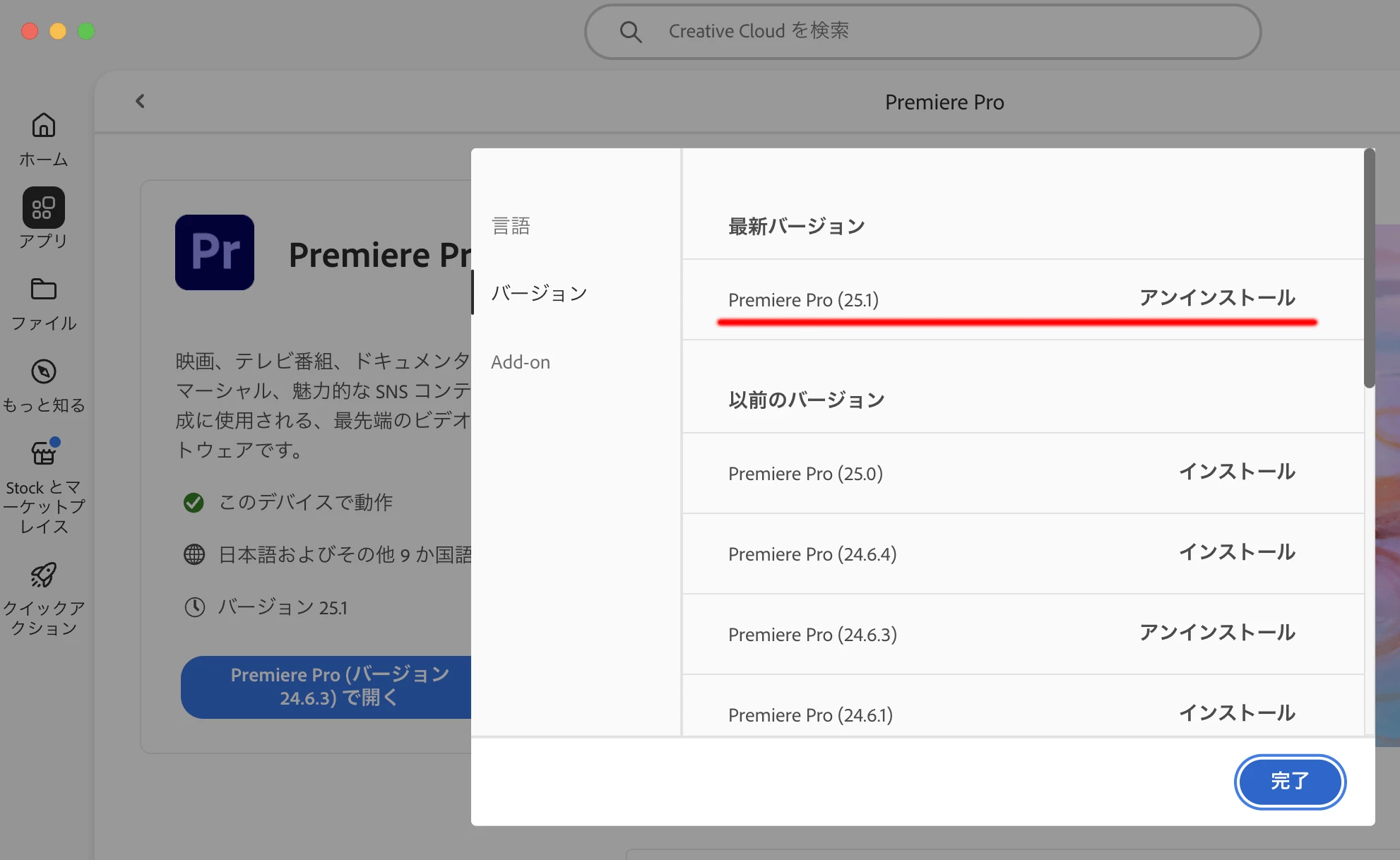The width and height of the screenshot is (1400, 860).
Task: Install Premiere Pro (25.0)
Action: [1237, 472]
